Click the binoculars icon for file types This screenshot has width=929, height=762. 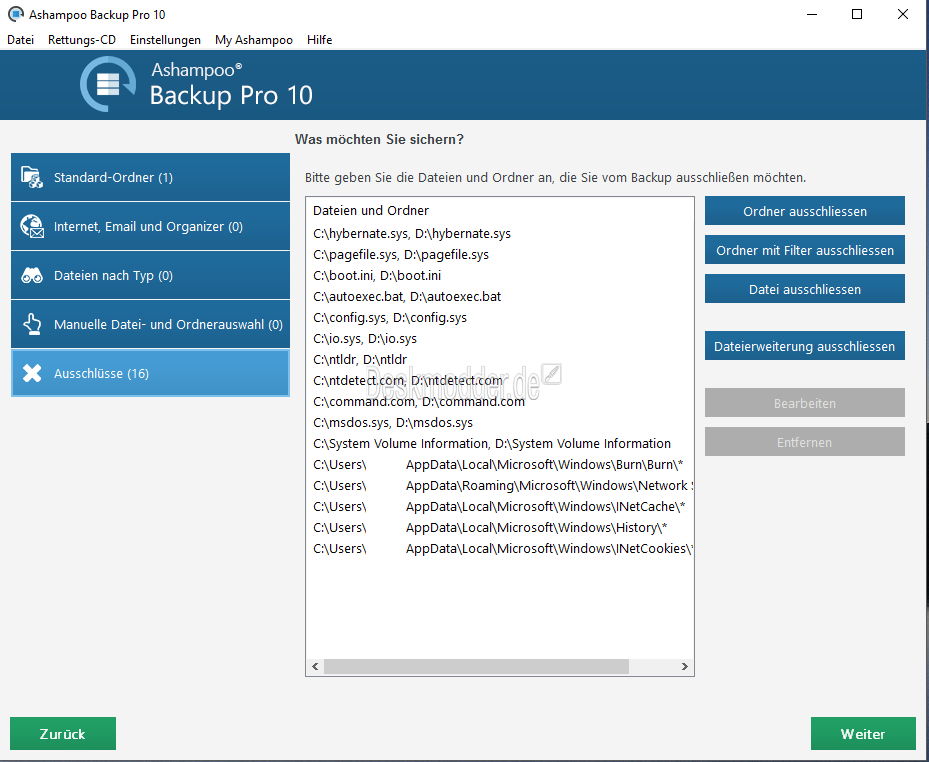(31, 276)
